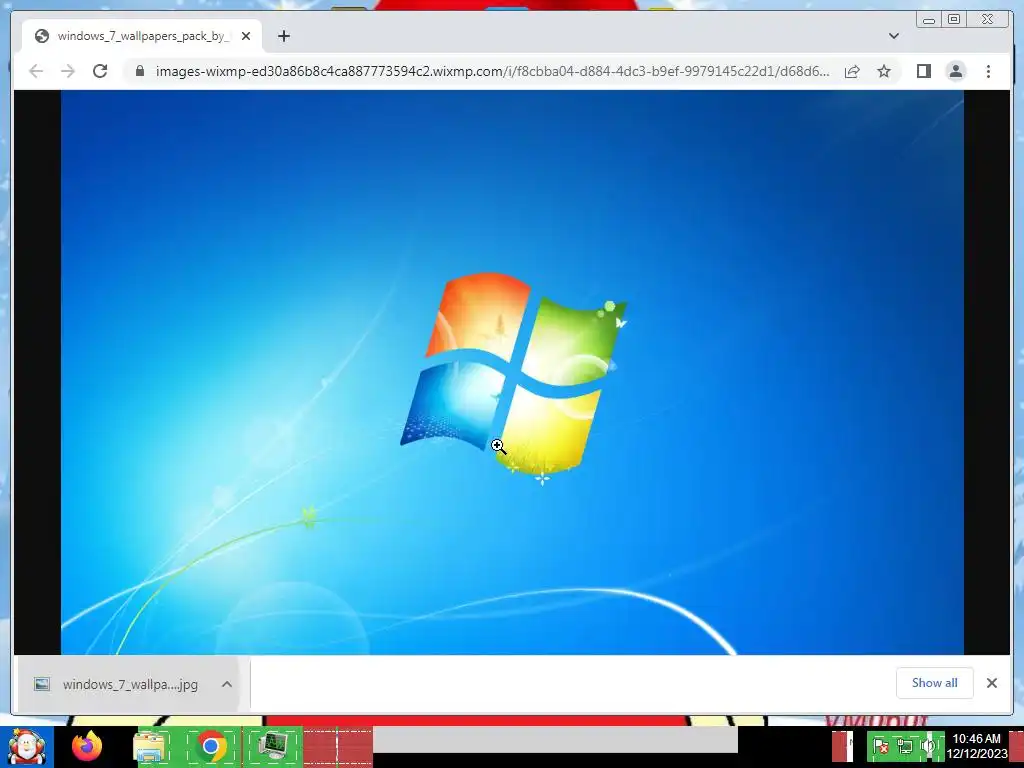Image resolution: width=1024 pixels, height=768 pixels.
Task: Bookmark this tab with the star icon
Action: click(x=884, y=71)
